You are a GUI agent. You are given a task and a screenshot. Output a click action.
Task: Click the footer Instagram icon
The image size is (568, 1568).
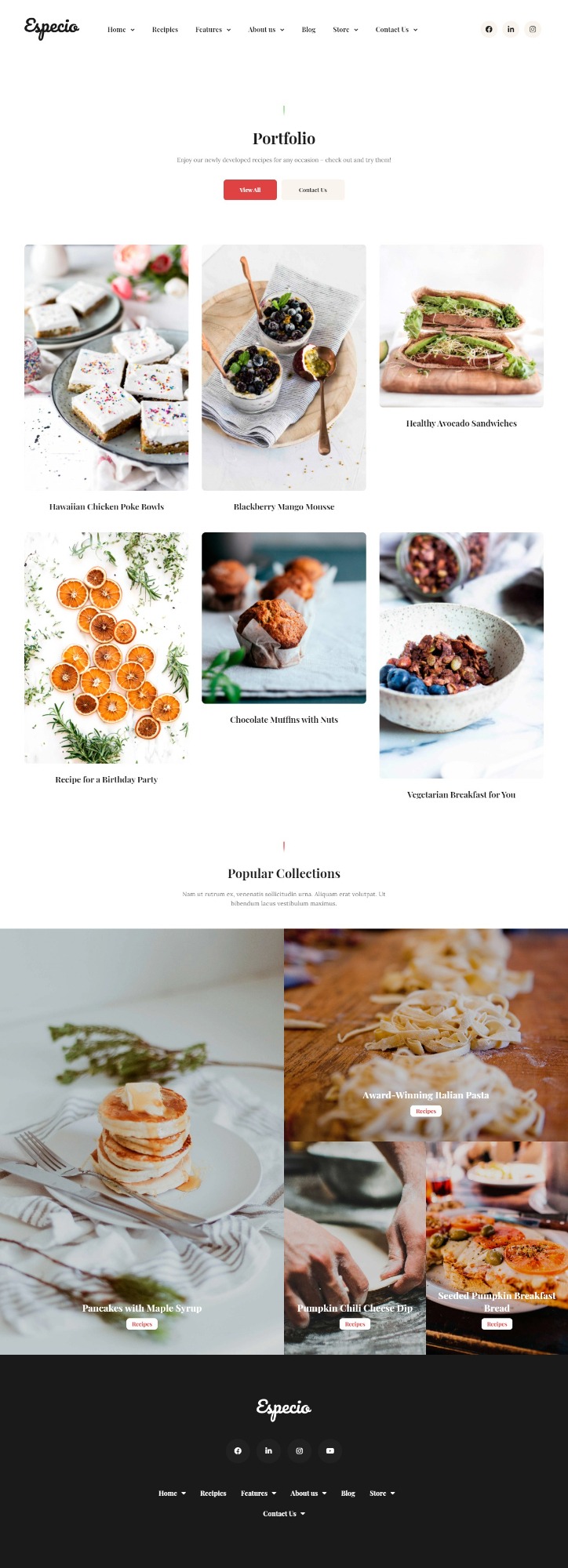tap(299, 1450)
